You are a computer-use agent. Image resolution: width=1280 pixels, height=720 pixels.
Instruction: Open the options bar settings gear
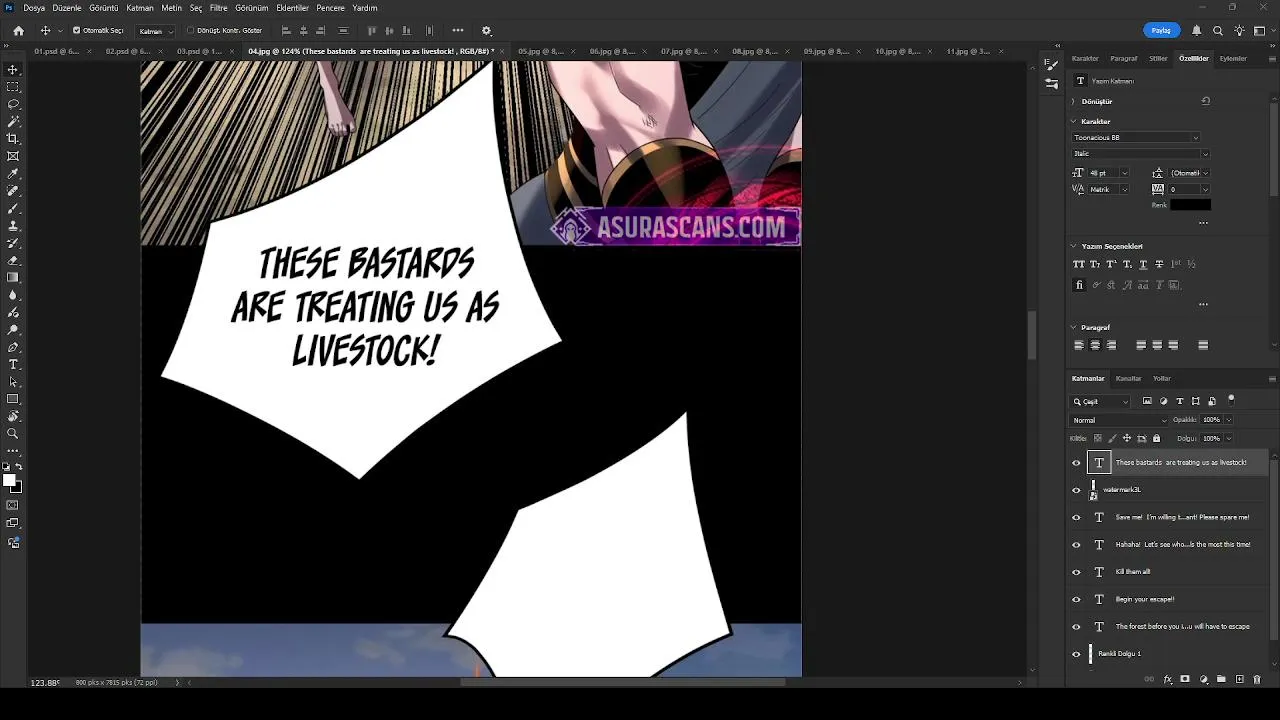[487, 31]
